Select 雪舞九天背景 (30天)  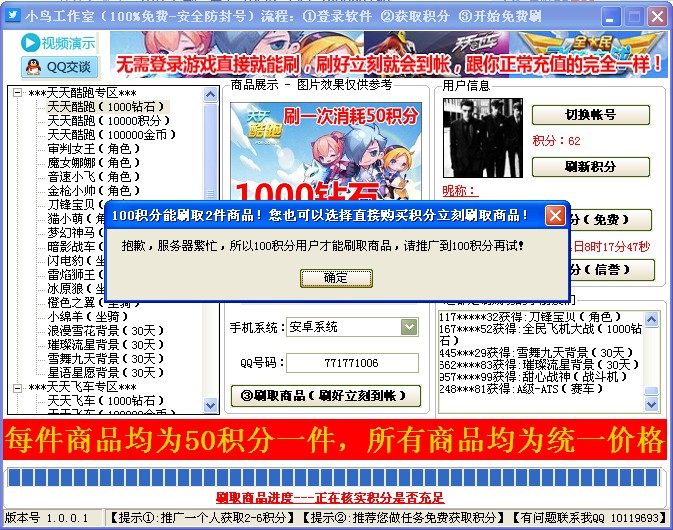point(106,359)
